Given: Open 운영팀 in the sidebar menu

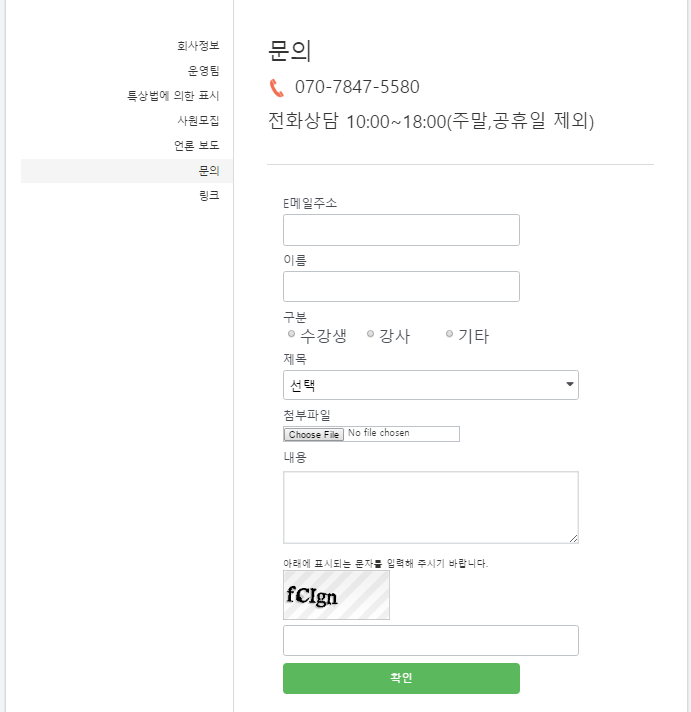Looking at the screenshot, I should click(204, 70).
